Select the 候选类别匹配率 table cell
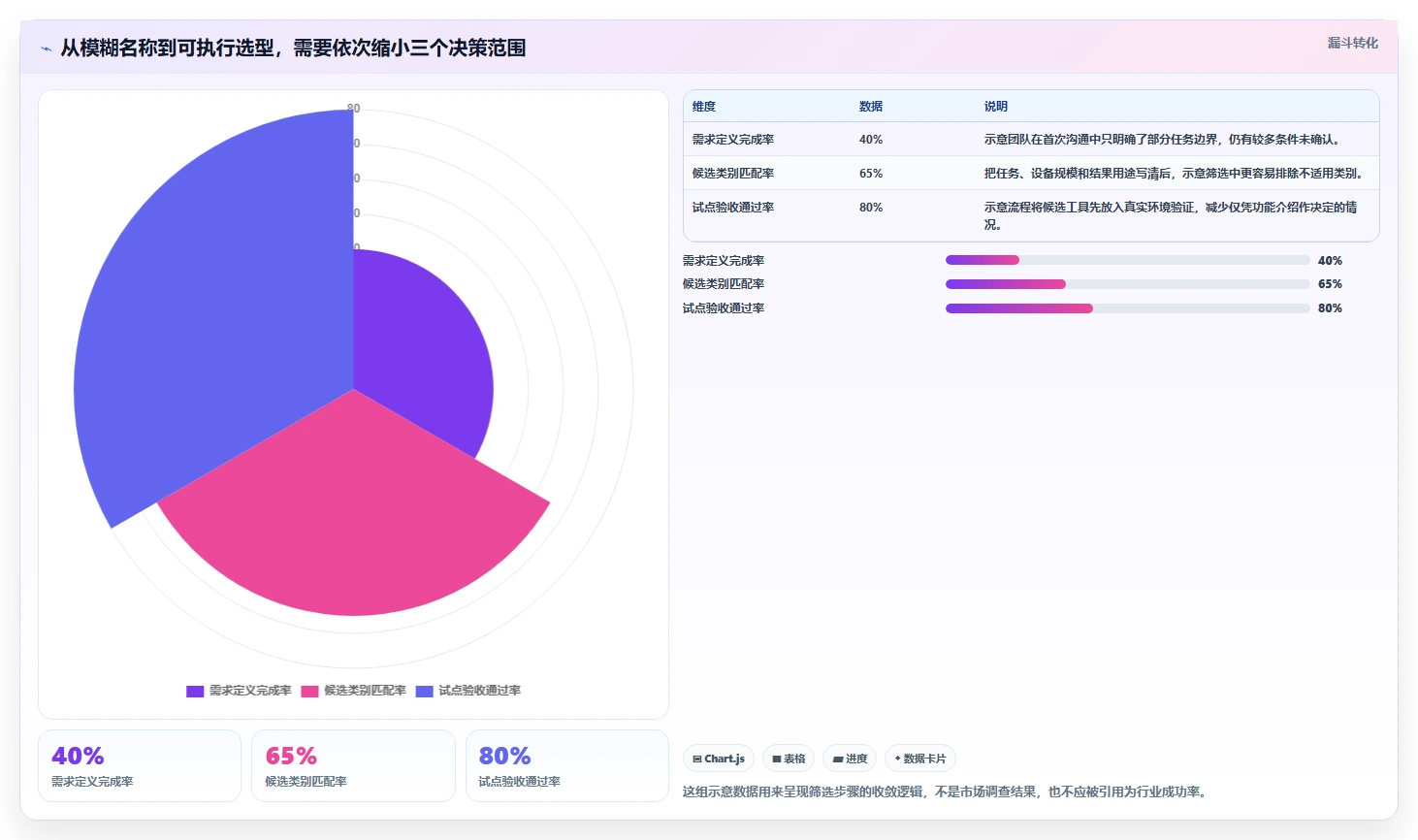This screenshot has height=840, width=1418. click(733, 174)
